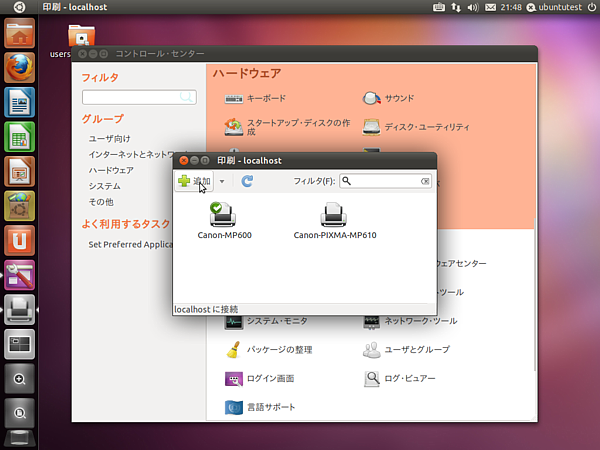Expand the dropdown arrow next to Add
The width and height of the screenshot is (600, 450).
click(222, 181)
